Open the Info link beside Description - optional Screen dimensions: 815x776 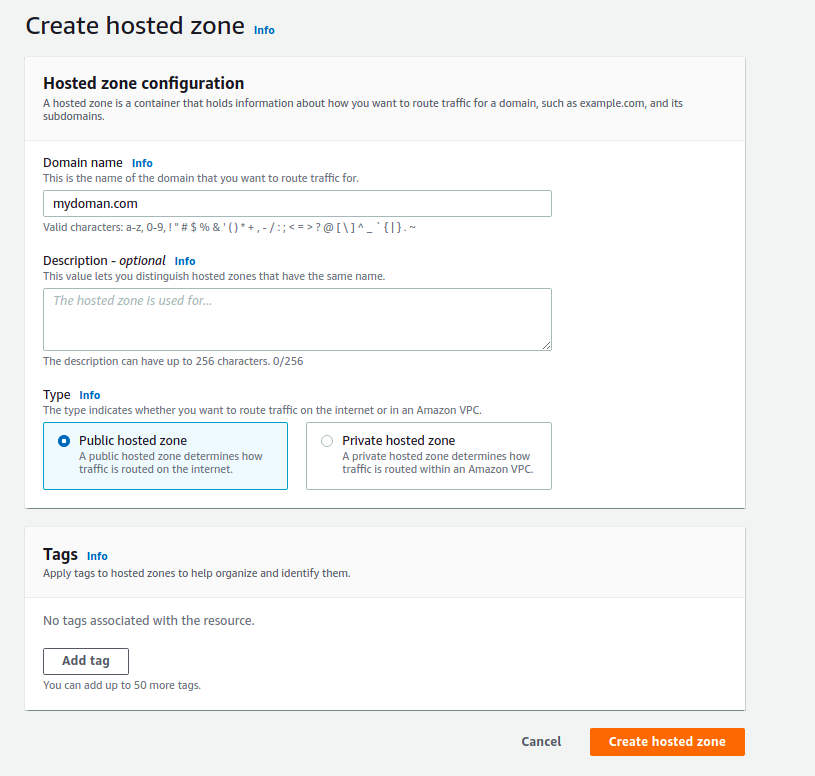pos(184,261)
